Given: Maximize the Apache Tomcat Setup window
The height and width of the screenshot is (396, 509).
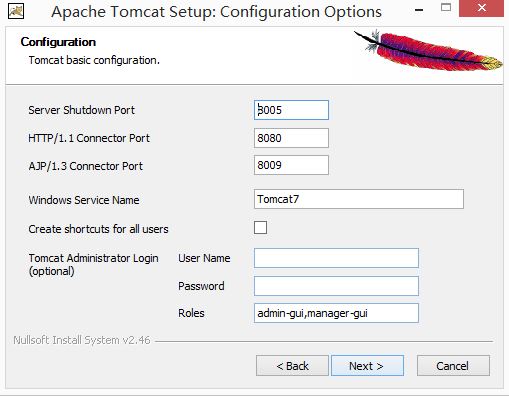Looking at the screenshot, I should tap(446, 8).
